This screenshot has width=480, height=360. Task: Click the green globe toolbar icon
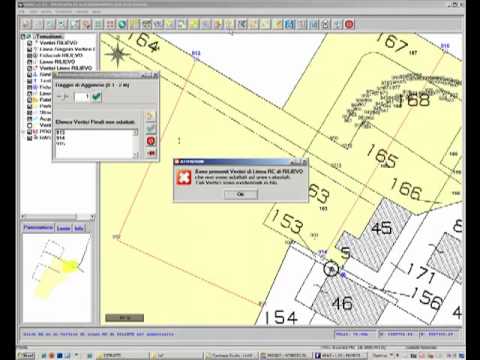click(122, 24)
